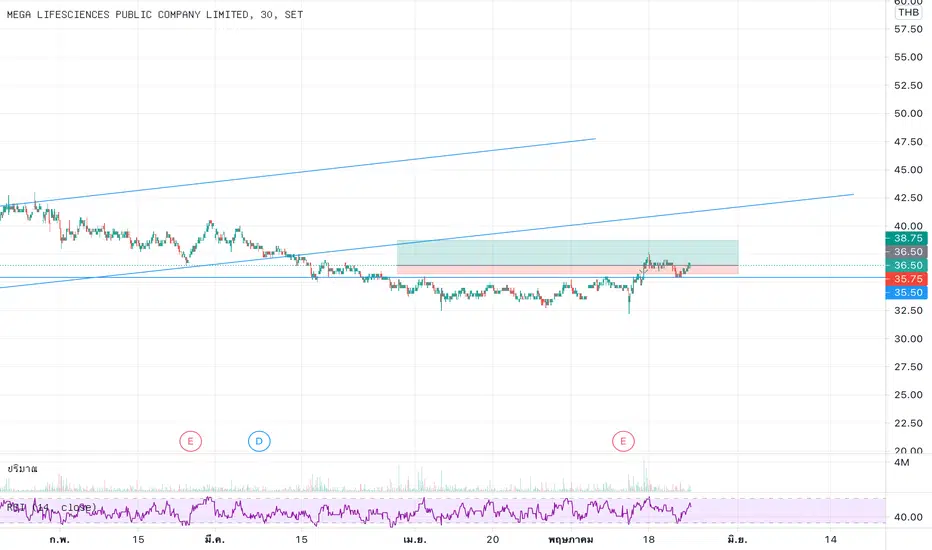Click the พฤษภาคม date label on the time axis

[x=571, y=540]
